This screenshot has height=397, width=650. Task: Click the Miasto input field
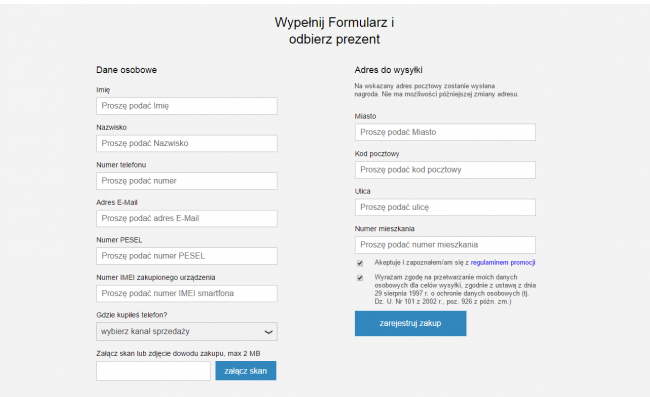coord(445,132)
